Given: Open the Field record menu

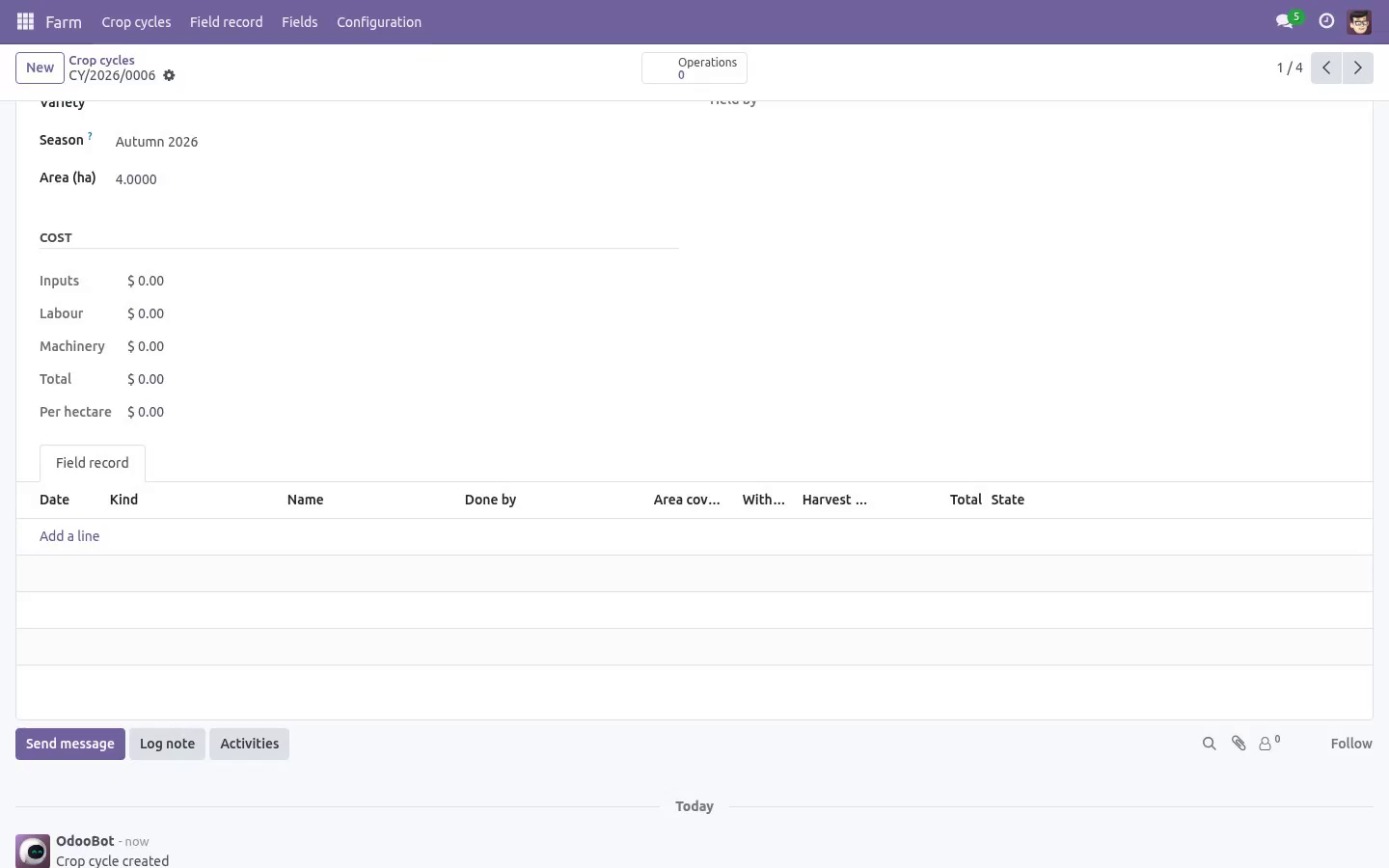Looking at the screenshot, I should click(226, 21).
